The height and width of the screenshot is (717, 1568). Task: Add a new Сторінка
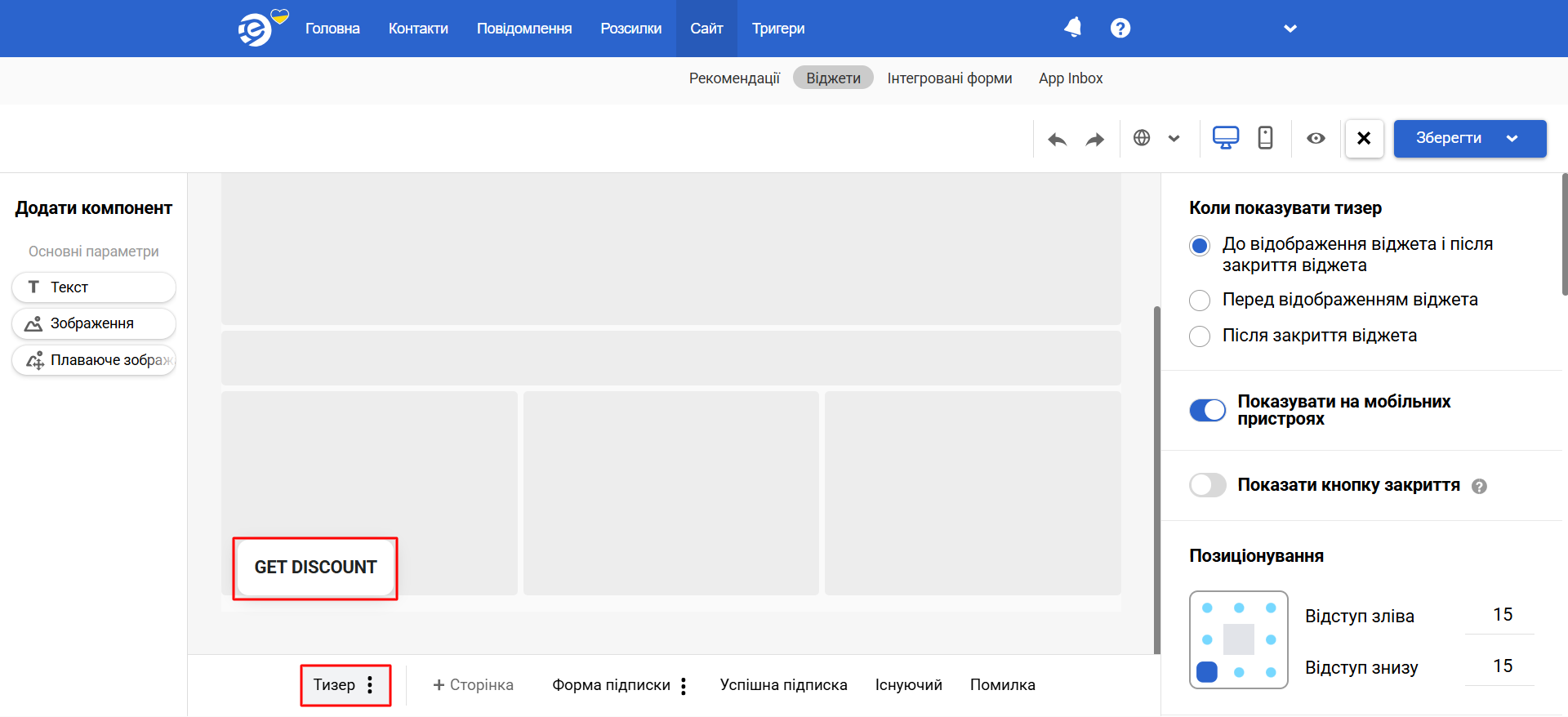pos(473,685)
